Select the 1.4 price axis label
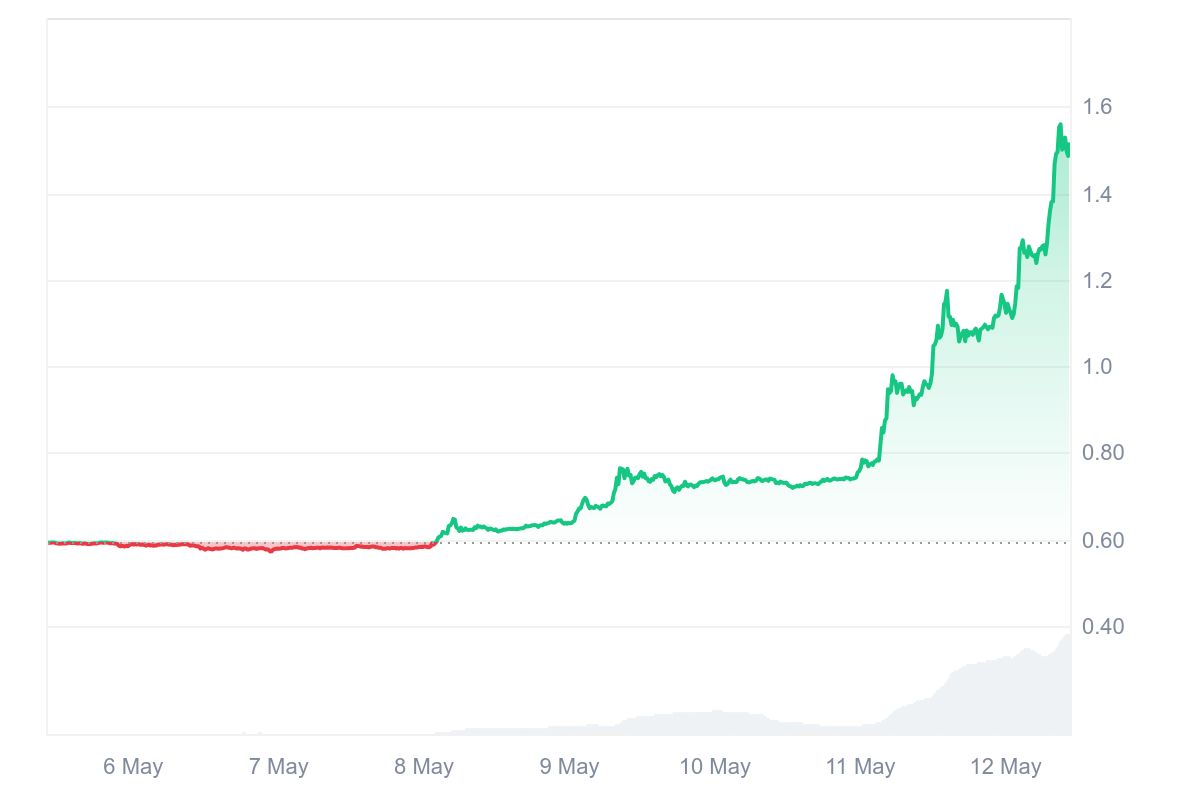Image resolution: width=1200 pixels, height=800 pixels. coord(1097,194)
